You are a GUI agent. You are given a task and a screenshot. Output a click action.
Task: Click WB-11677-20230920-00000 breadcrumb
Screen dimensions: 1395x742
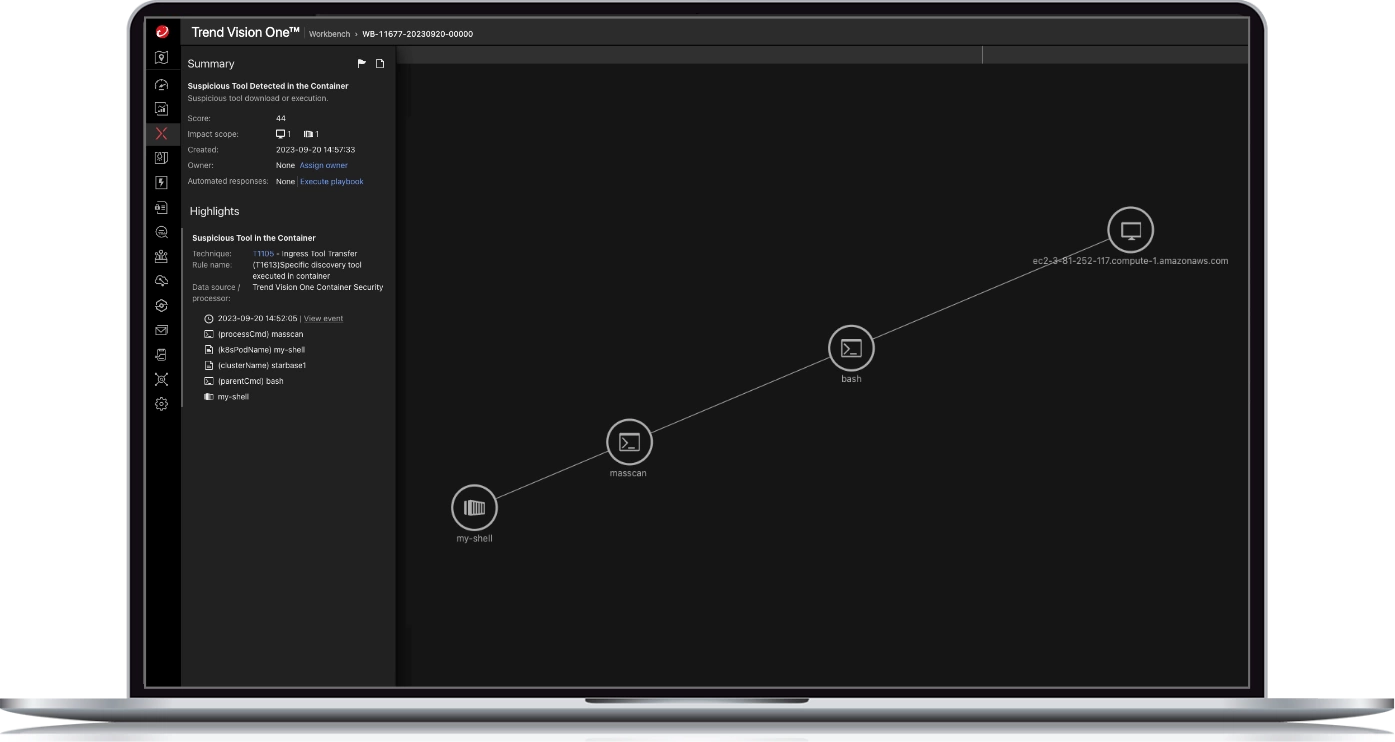click(x=418, y=34)
